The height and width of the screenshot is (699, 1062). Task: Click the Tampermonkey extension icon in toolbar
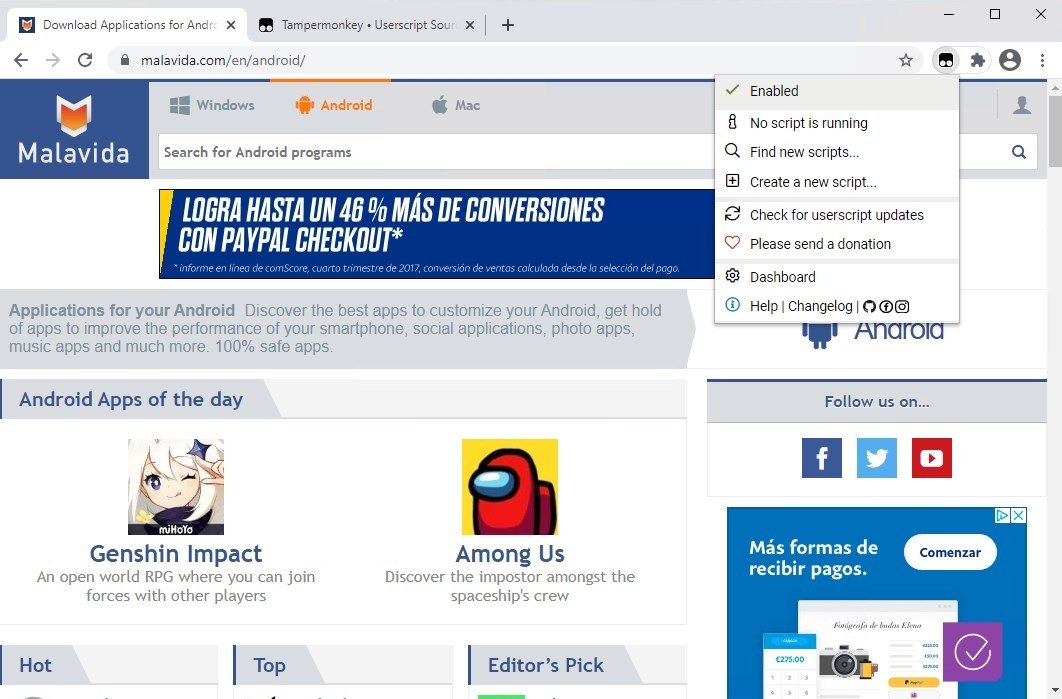coord(946,60)
